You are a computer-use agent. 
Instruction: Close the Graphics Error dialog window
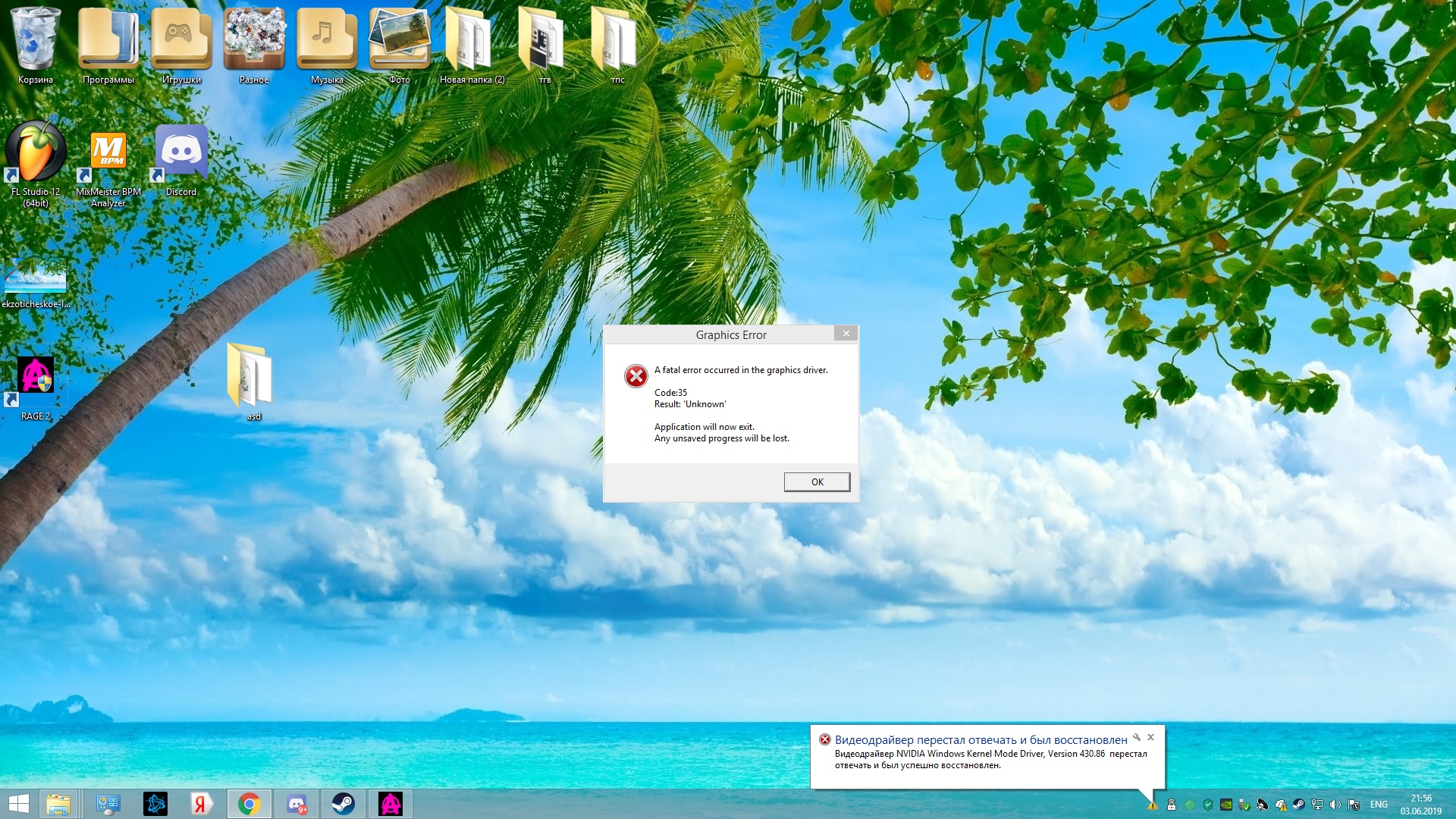(846, 334)
